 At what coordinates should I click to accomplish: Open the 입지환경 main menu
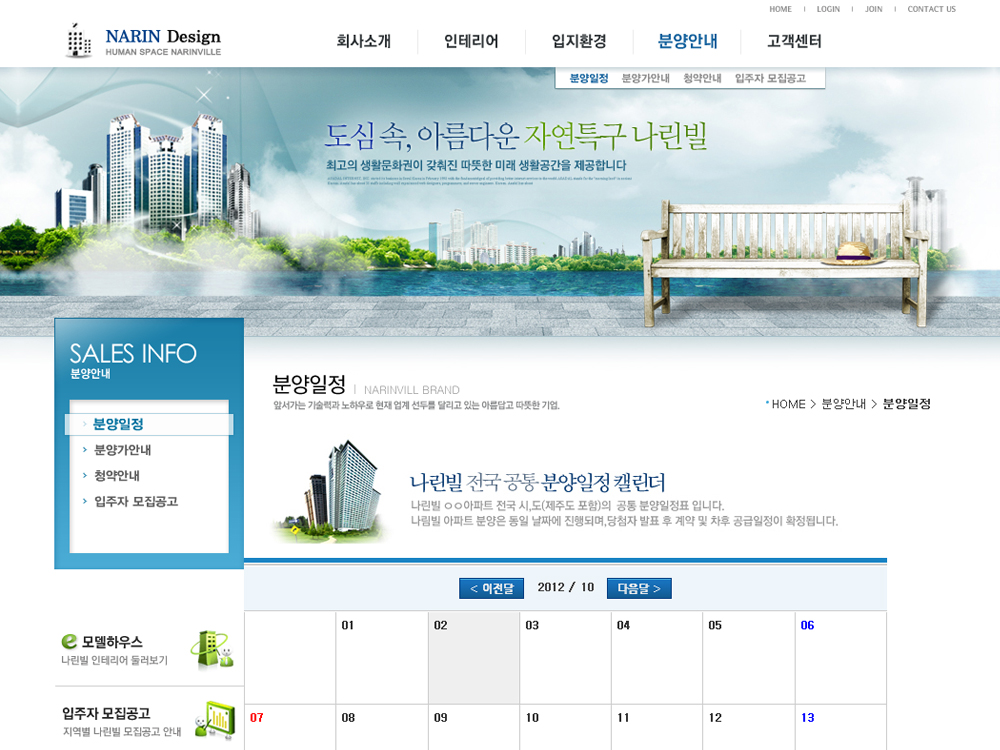click(x=579, y=42)
